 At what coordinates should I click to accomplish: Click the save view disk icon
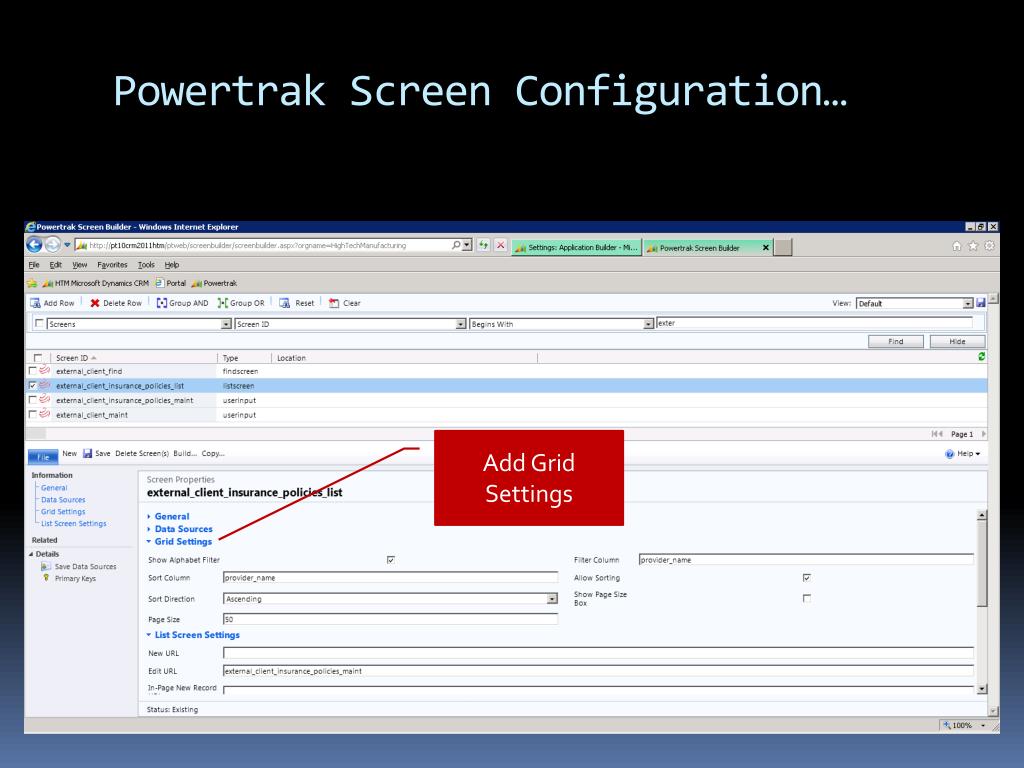(x=980, y=303)
